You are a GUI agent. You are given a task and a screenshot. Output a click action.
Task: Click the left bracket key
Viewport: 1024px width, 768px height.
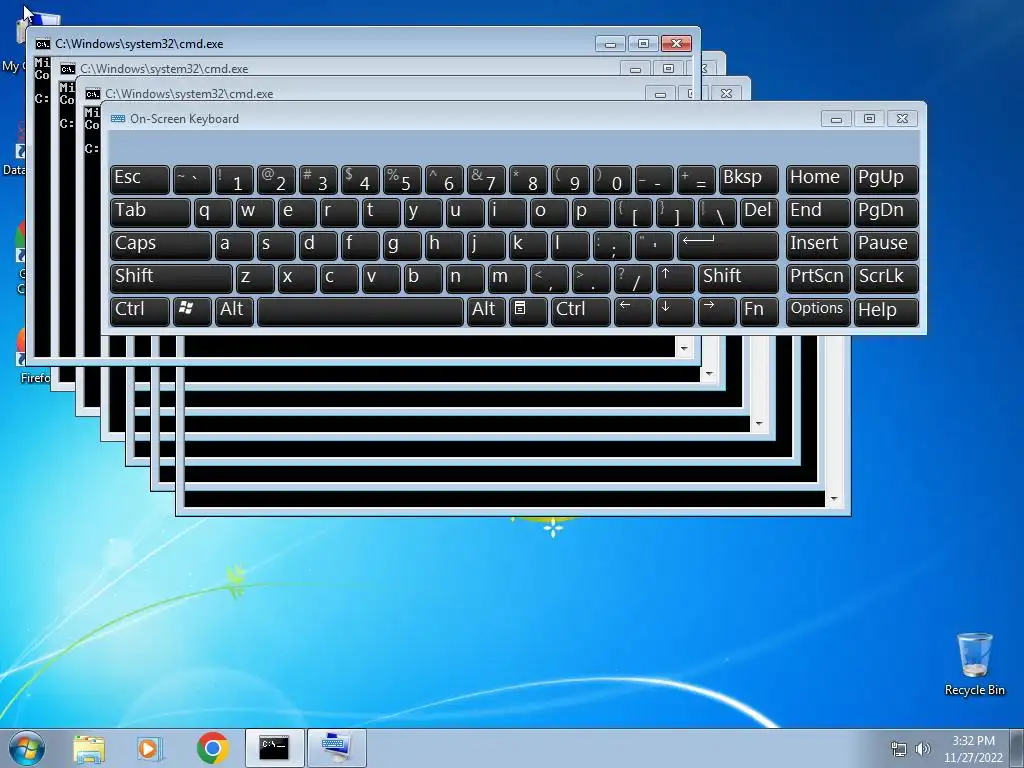633,212
